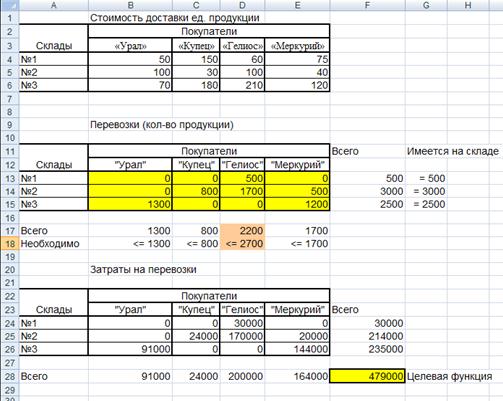Select row 18 header
This screenshot has width=503, height=401.
coord(10,244)
